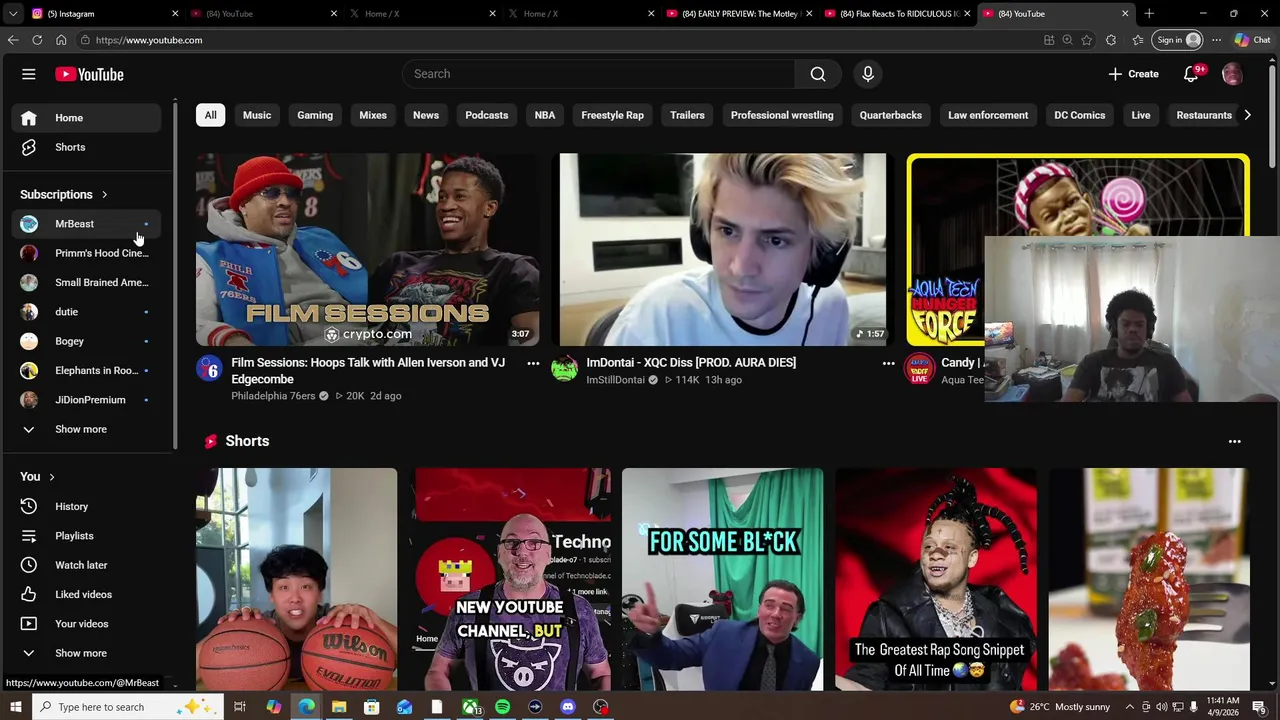1280x720 pixels.
Task: Open Small Brained American subscription
Action: pos(86,282)
